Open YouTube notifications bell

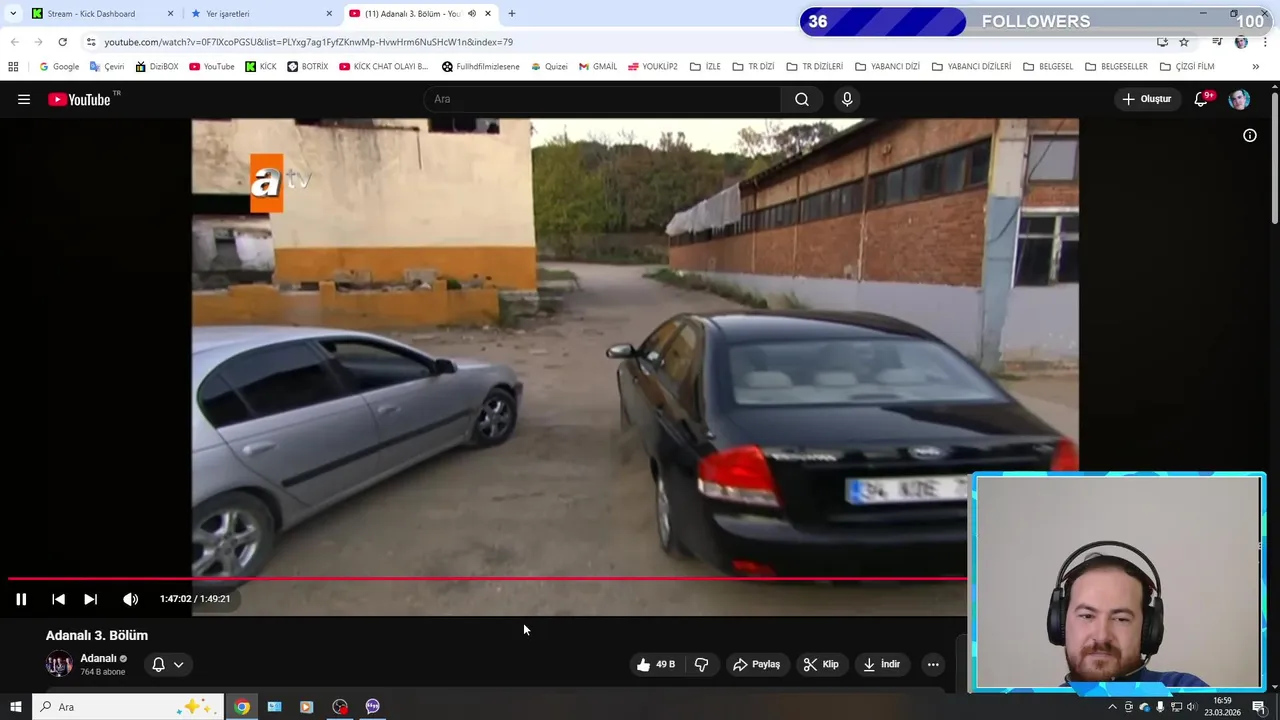tap(1202, 99)
